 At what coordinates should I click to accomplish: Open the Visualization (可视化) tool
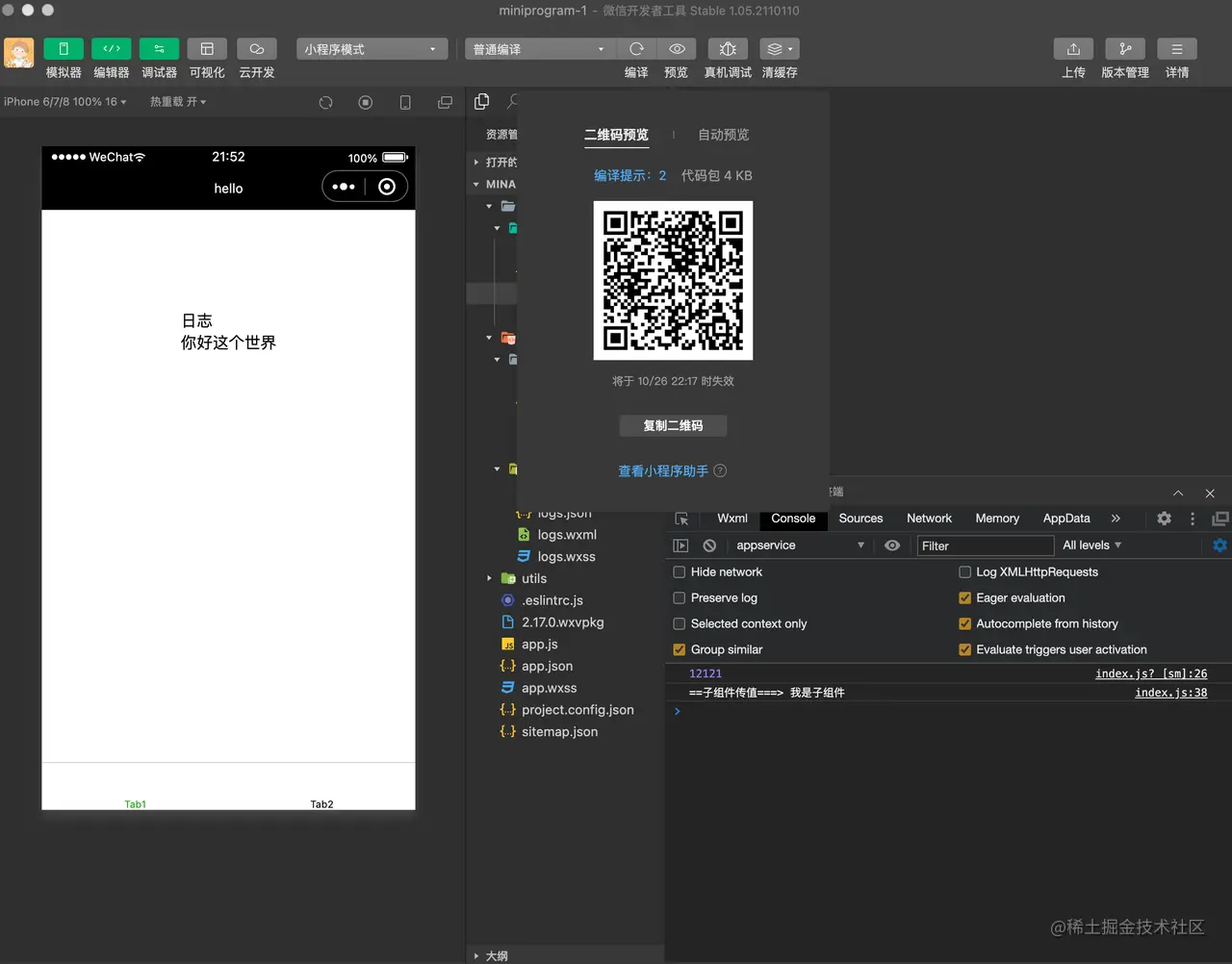click(x=207, y=49)
